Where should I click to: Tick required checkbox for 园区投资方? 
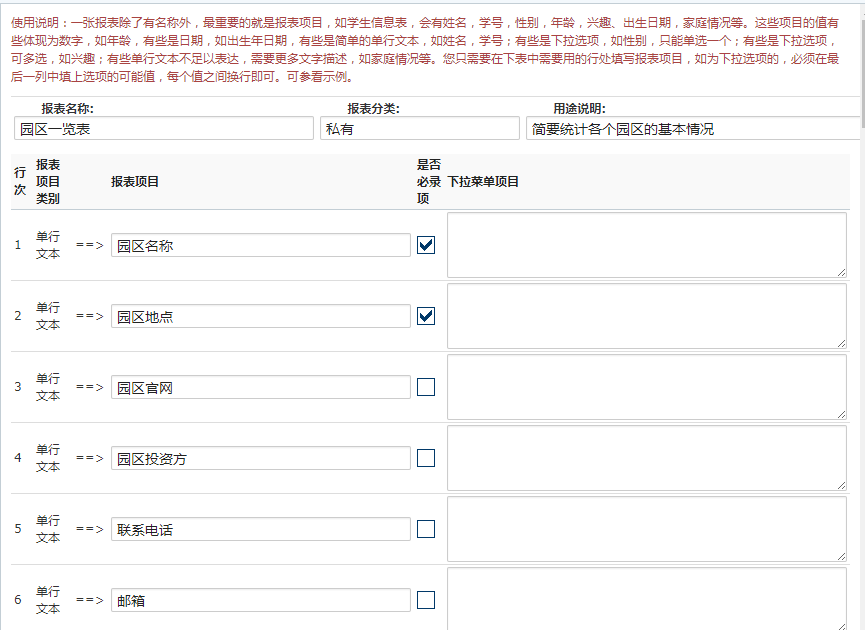(426, 458)
